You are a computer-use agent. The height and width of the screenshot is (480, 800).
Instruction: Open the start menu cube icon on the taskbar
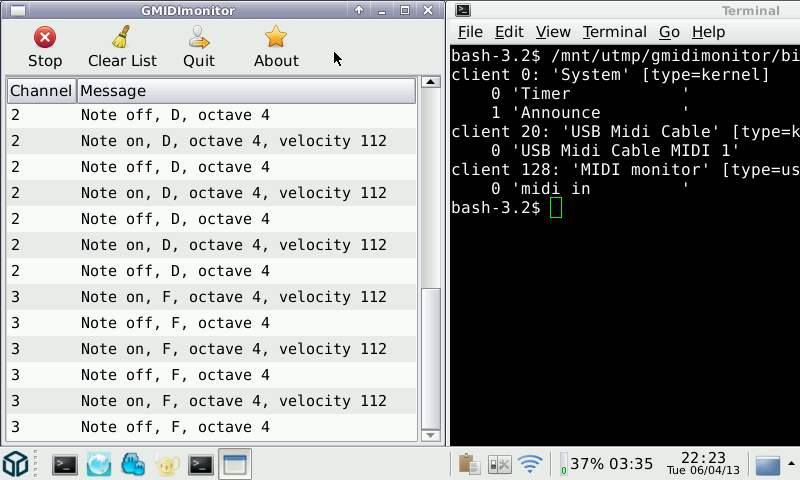click(15, 464)
